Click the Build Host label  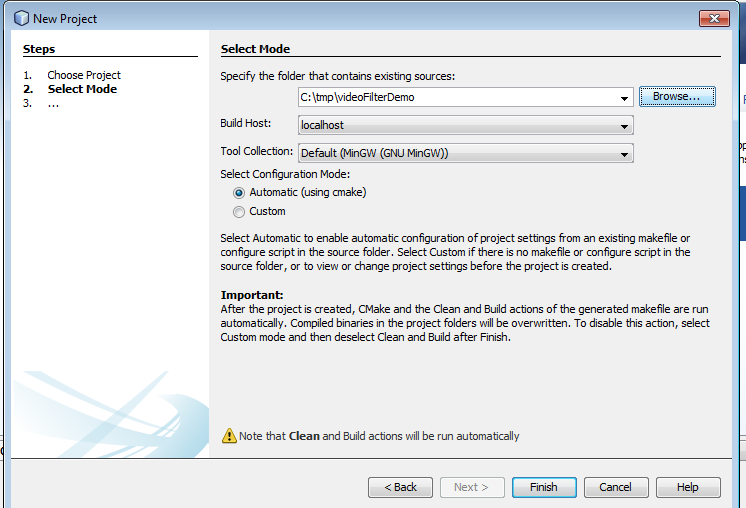coord(246,123)
